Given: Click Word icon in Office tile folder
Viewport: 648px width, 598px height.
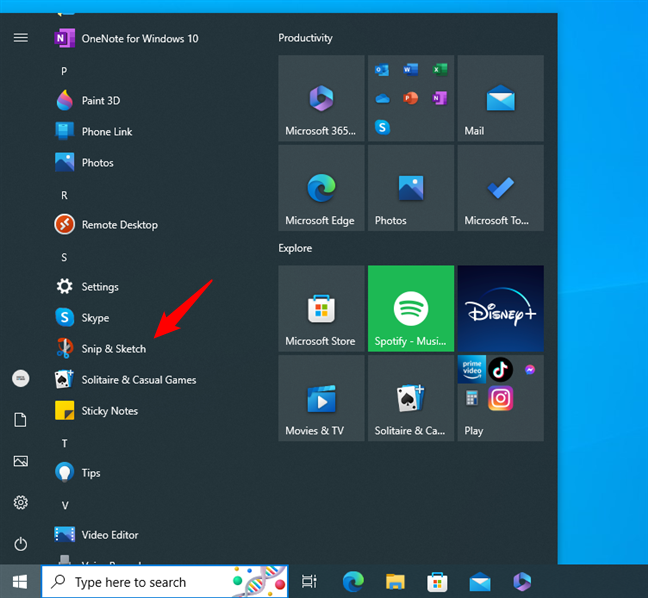Looking at the screenshot, I should [x=410, y=70].
